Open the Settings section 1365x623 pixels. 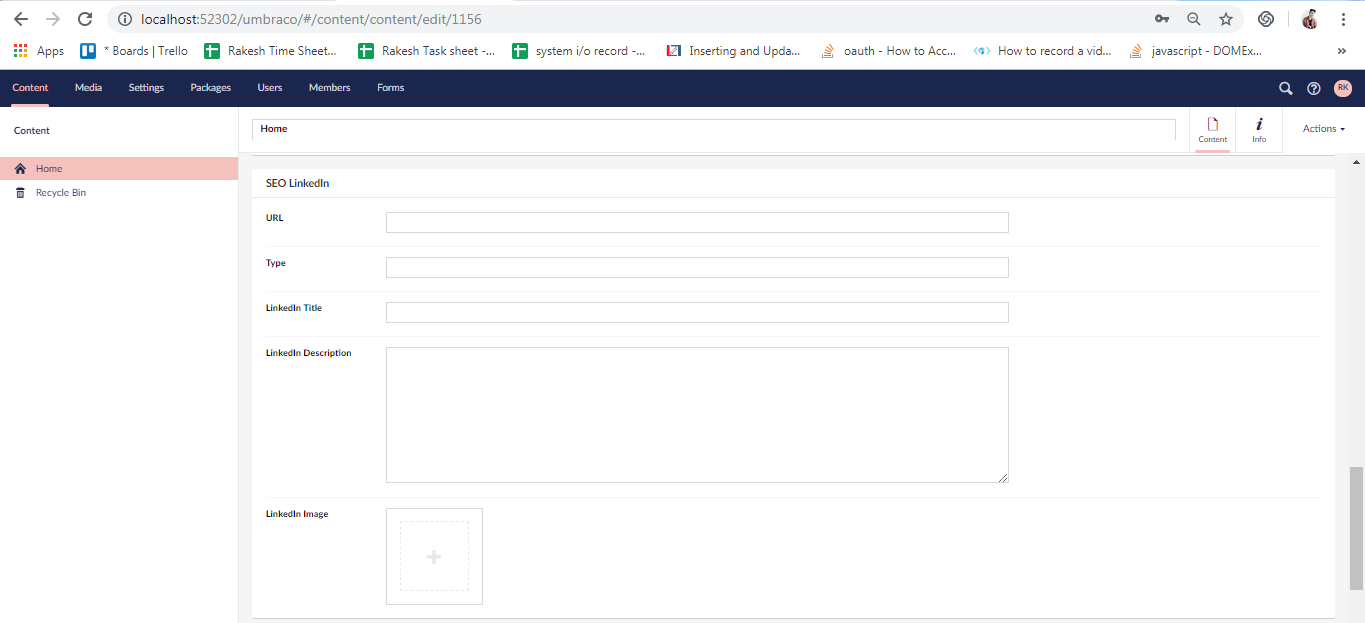(146, 88)
